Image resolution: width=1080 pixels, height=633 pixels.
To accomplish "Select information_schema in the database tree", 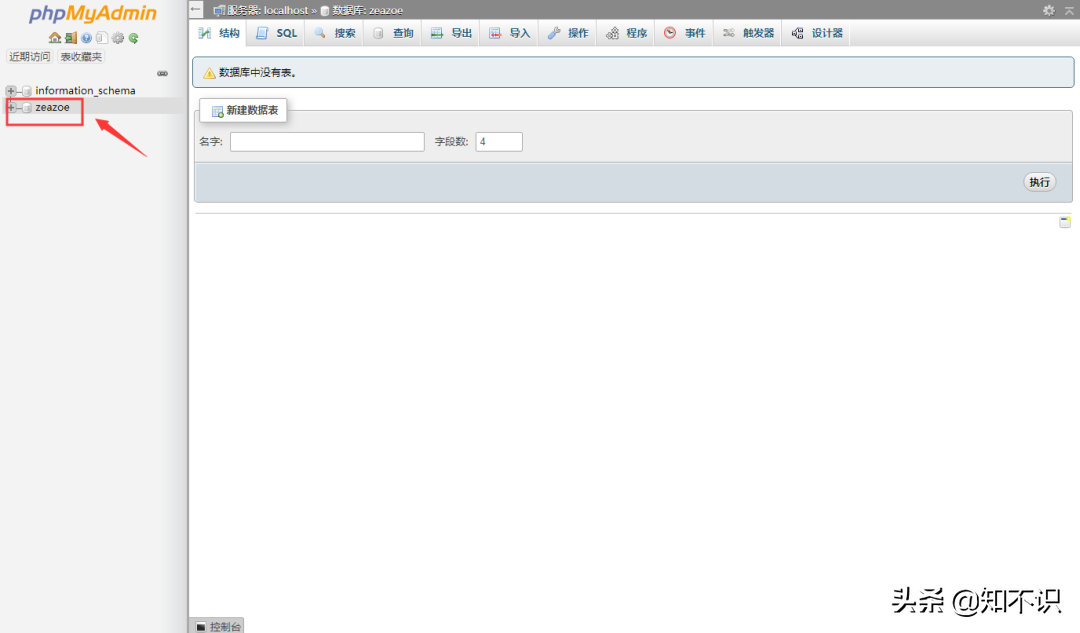I will pyautogui.click(x=85, y=90).
